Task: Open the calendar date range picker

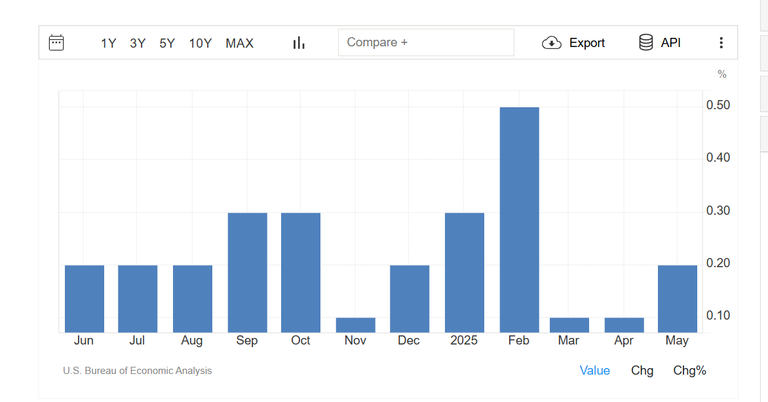Action: (56, 43)
